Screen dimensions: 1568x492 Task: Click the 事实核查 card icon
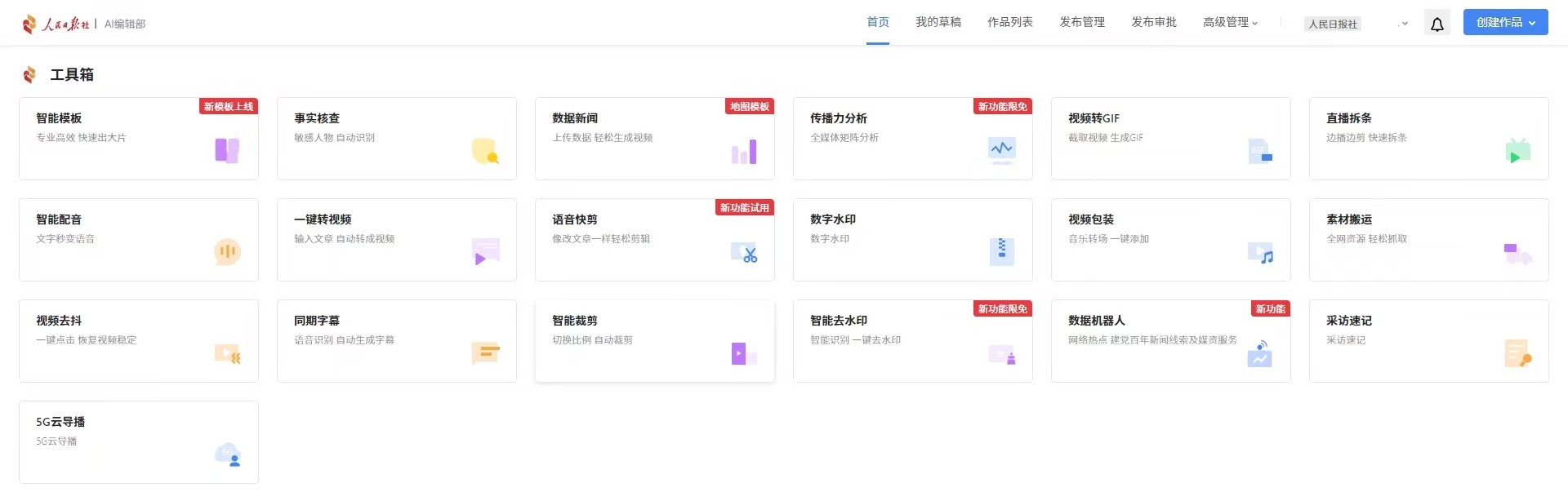485,151
